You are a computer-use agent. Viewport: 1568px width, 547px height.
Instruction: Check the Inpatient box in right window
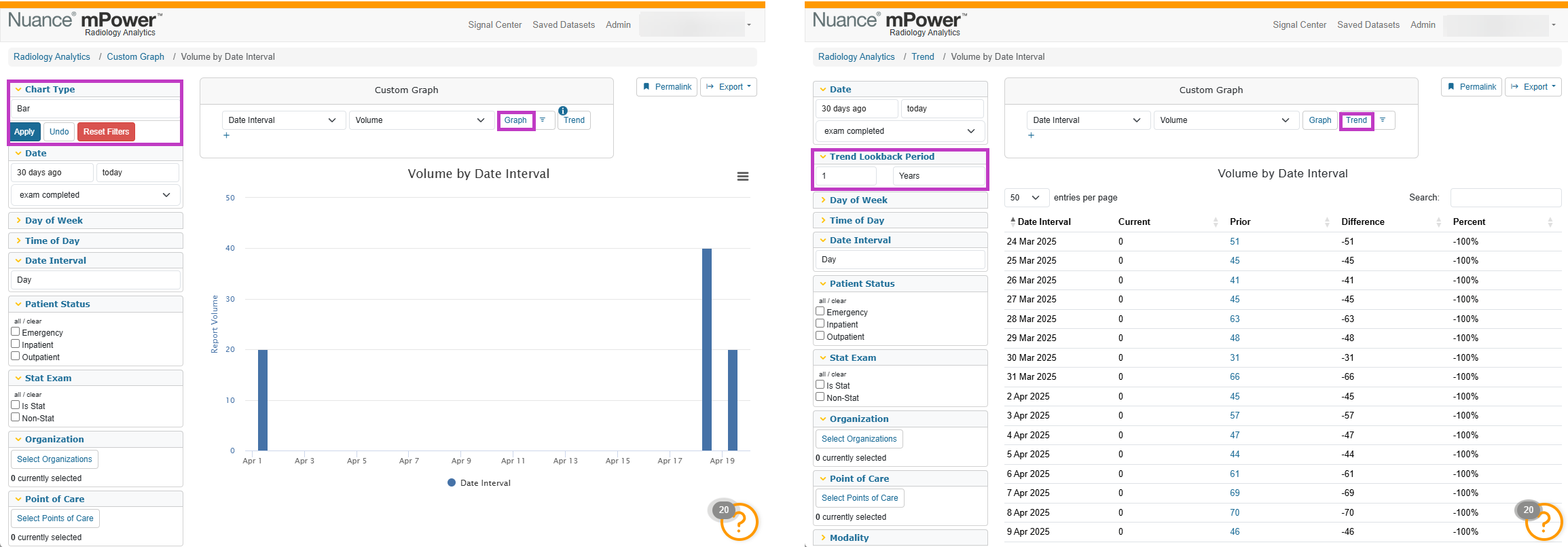click(x=820, y=323)
